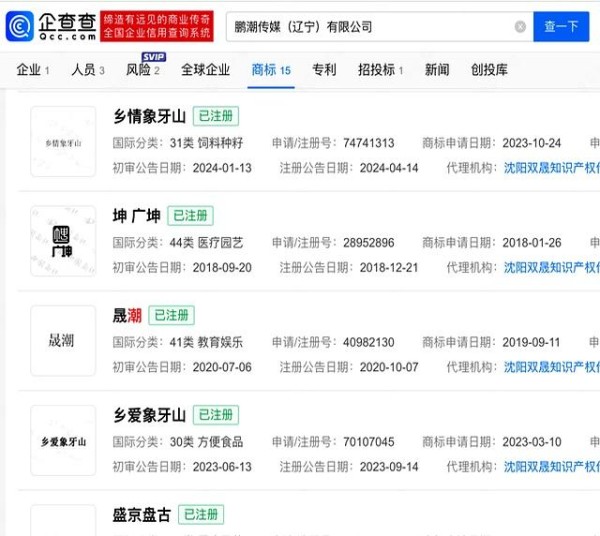Click registration notice date 2023-09-14
This screenshot has width=600, height=536.
[389, 467]
